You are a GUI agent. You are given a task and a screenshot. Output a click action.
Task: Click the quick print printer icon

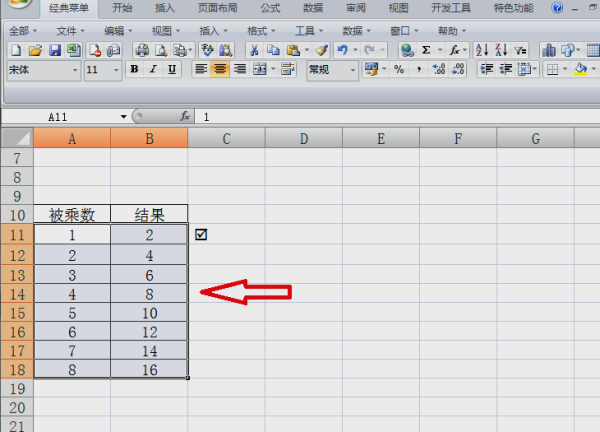point(142,50)
